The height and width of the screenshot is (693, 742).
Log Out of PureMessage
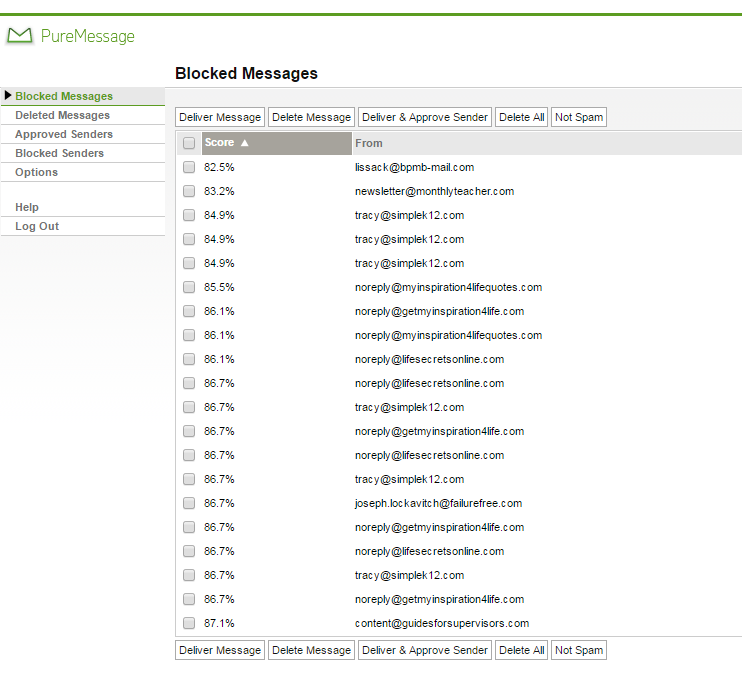pyautogui.click(x=37, y=226)
